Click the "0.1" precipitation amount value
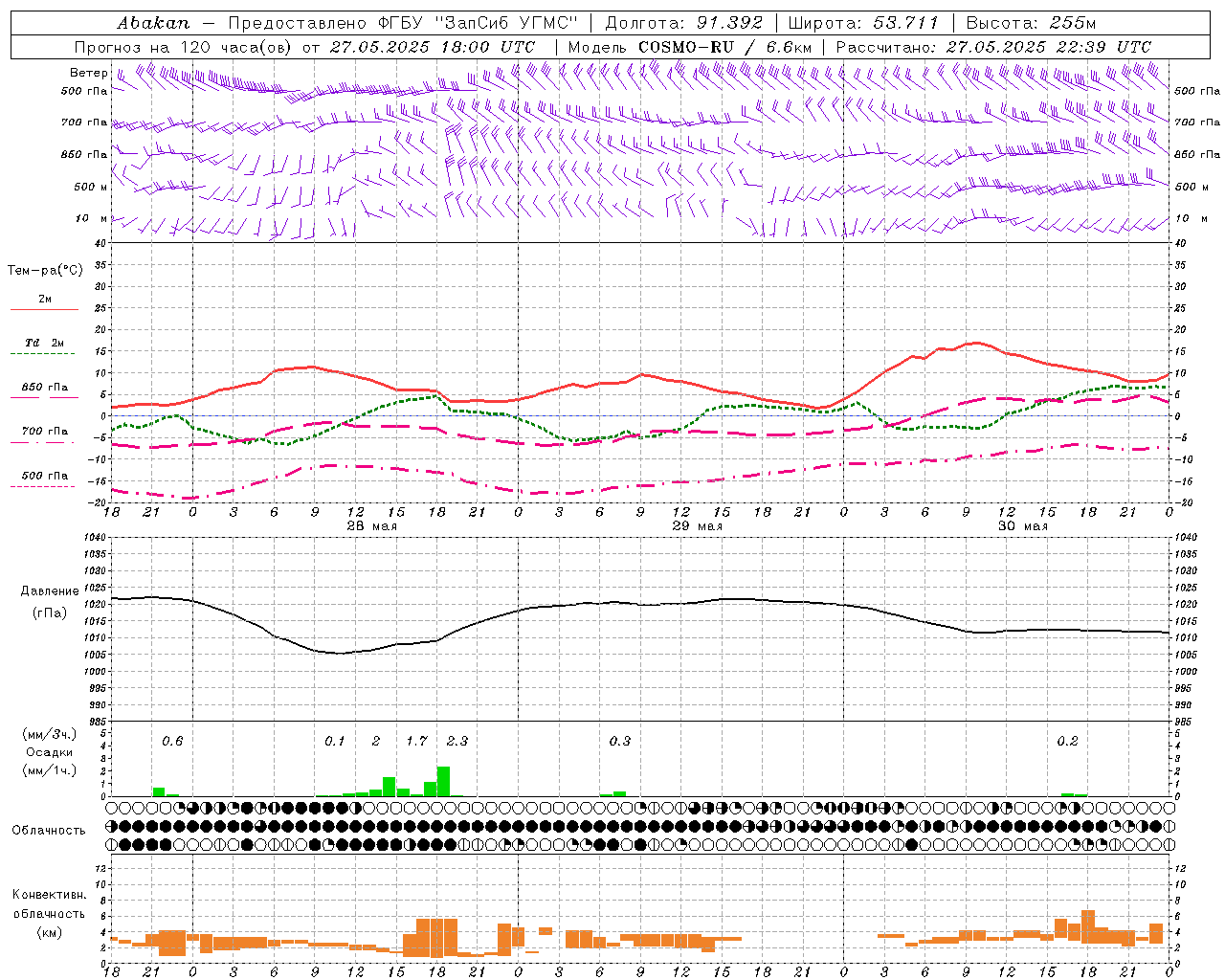Screen dimensions: 1225x980 click(x=334, y=742)
